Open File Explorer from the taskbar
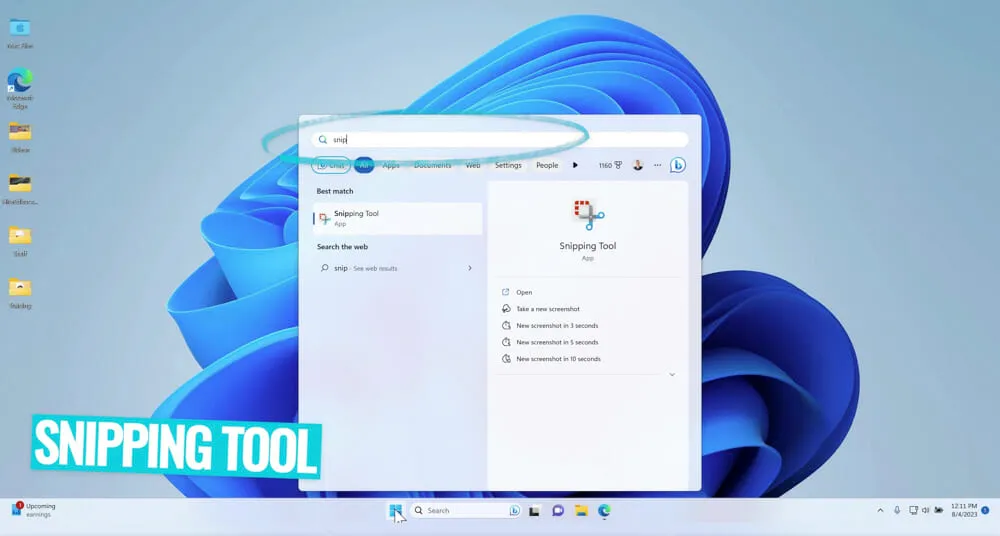 pyautogui.click(x=581, y=511)
